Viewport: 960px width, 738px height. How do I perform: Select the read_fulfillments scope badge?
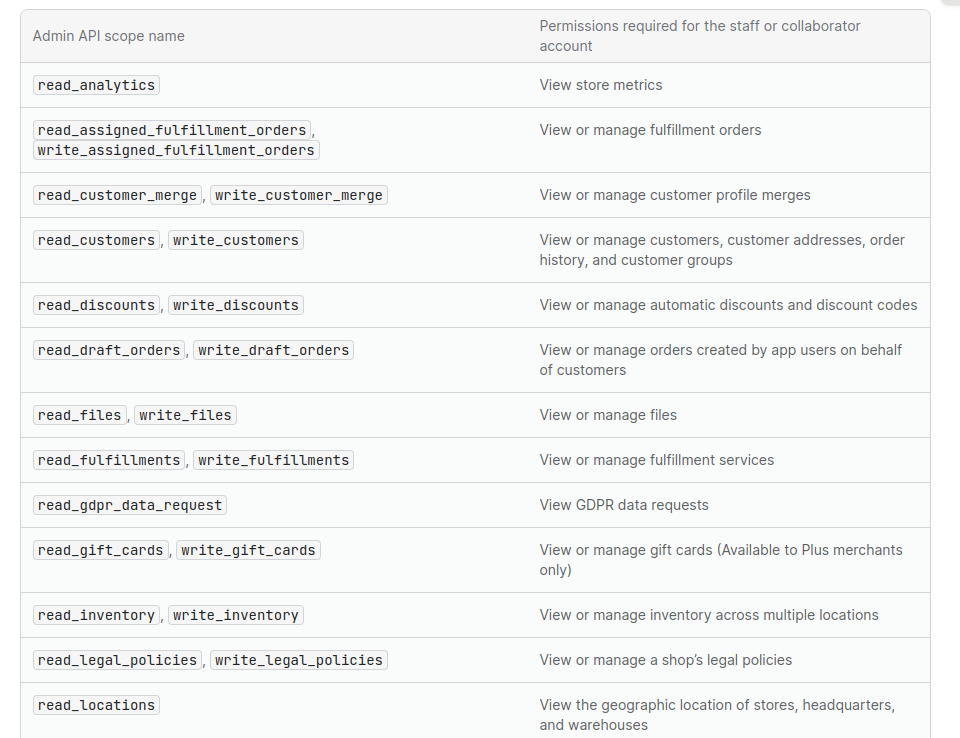(x=110, y=460)
